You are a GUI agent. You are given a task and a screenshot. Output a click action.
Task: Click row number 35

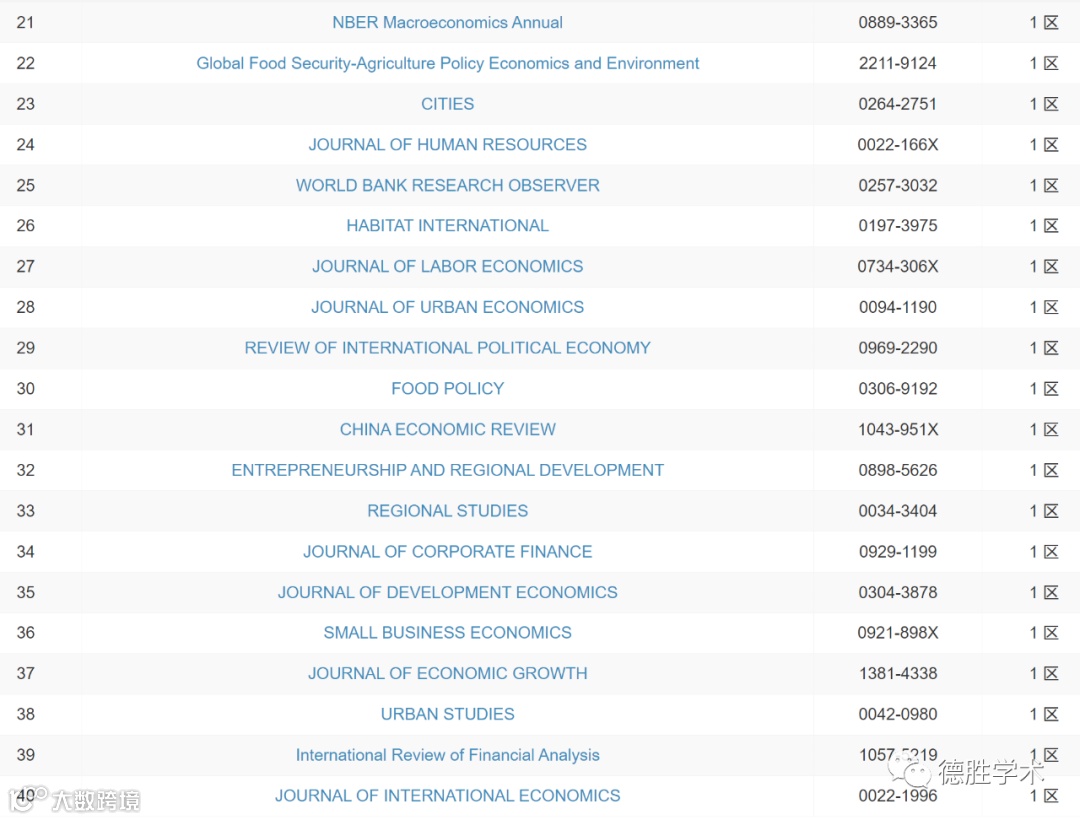coord(25,592)
